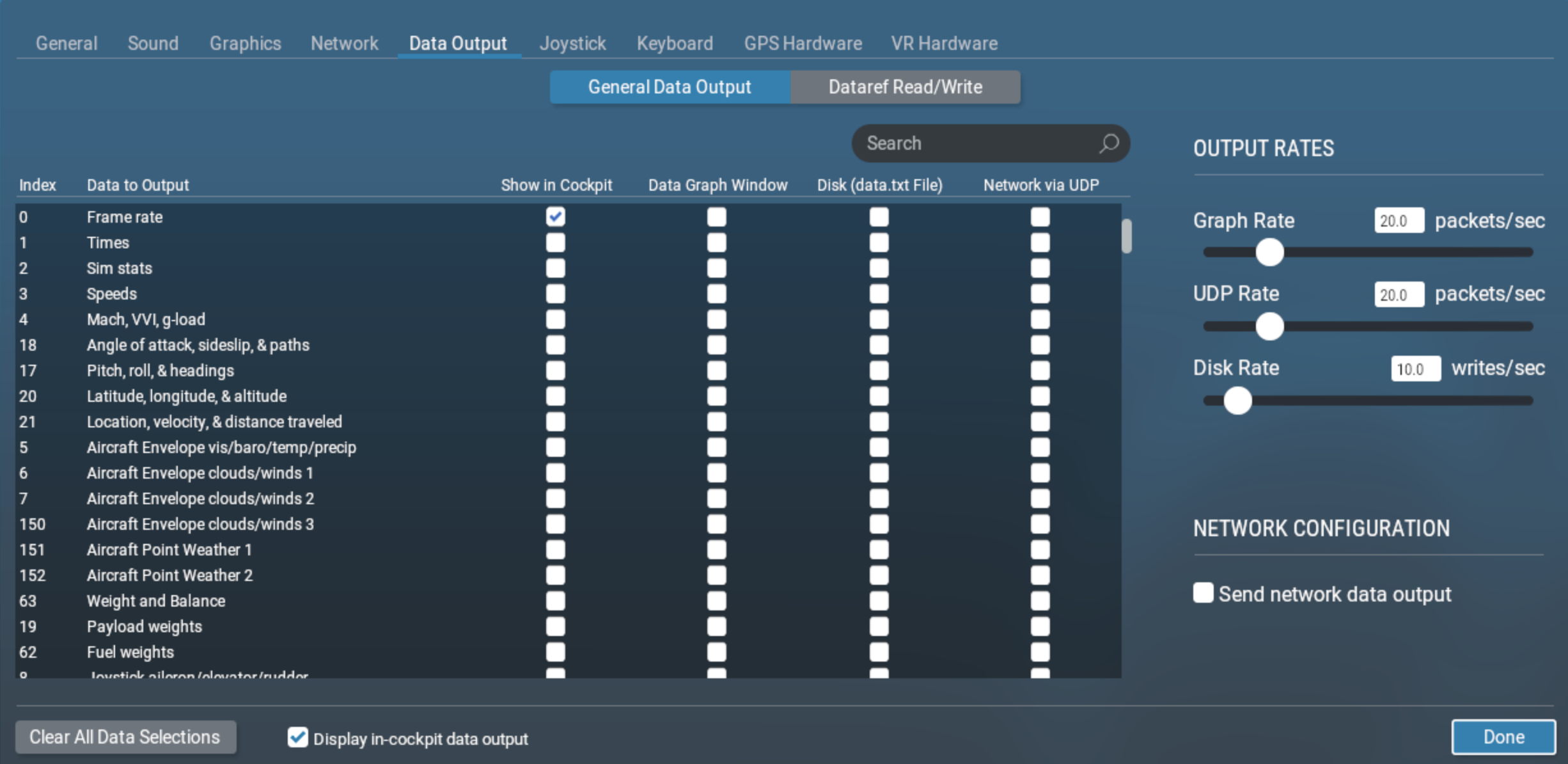Switch to Dataref Read/Write tab

coord(904,87)
